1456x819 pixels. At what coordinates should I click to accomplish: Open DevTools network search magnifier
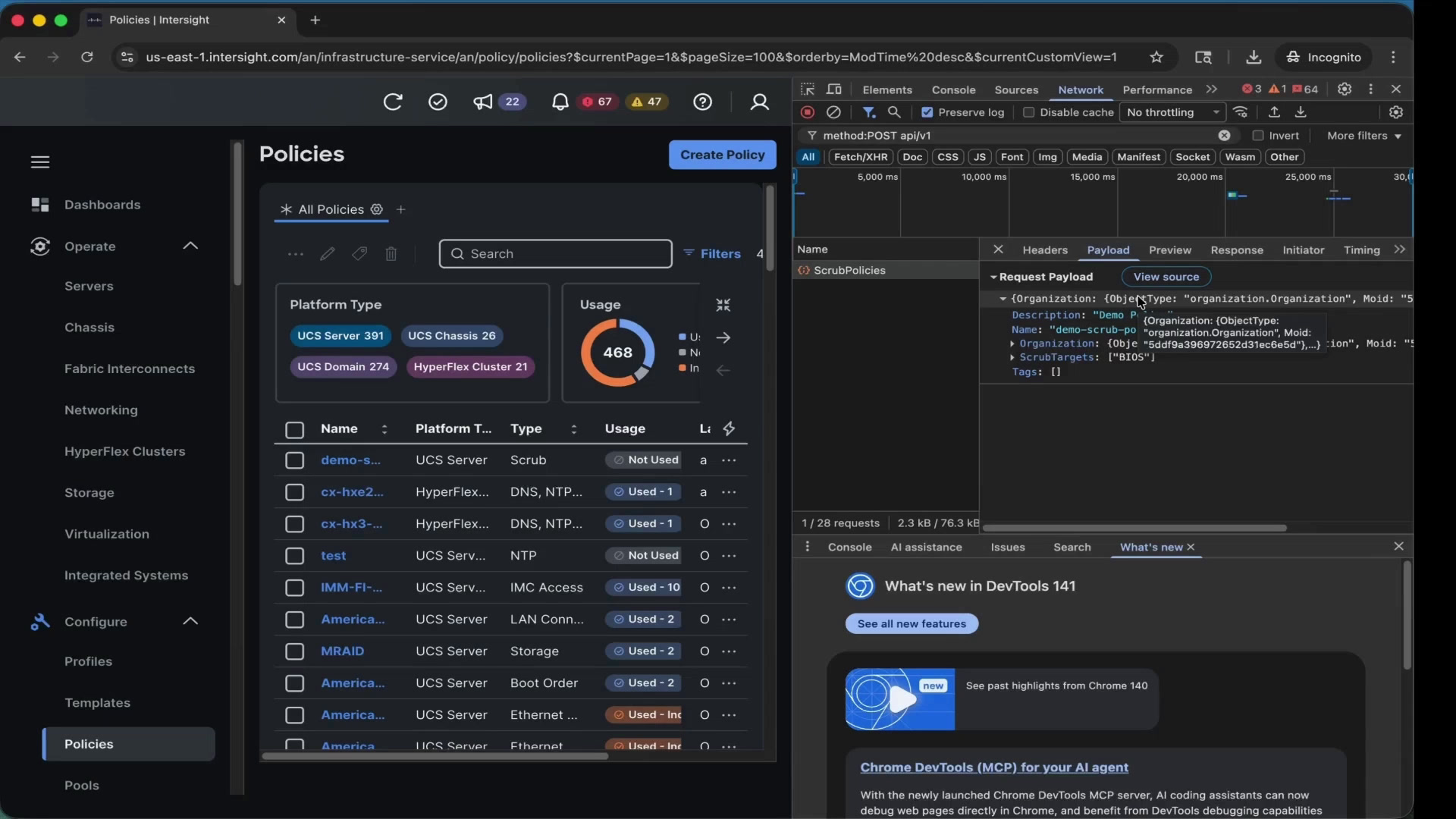coord(895,112)
